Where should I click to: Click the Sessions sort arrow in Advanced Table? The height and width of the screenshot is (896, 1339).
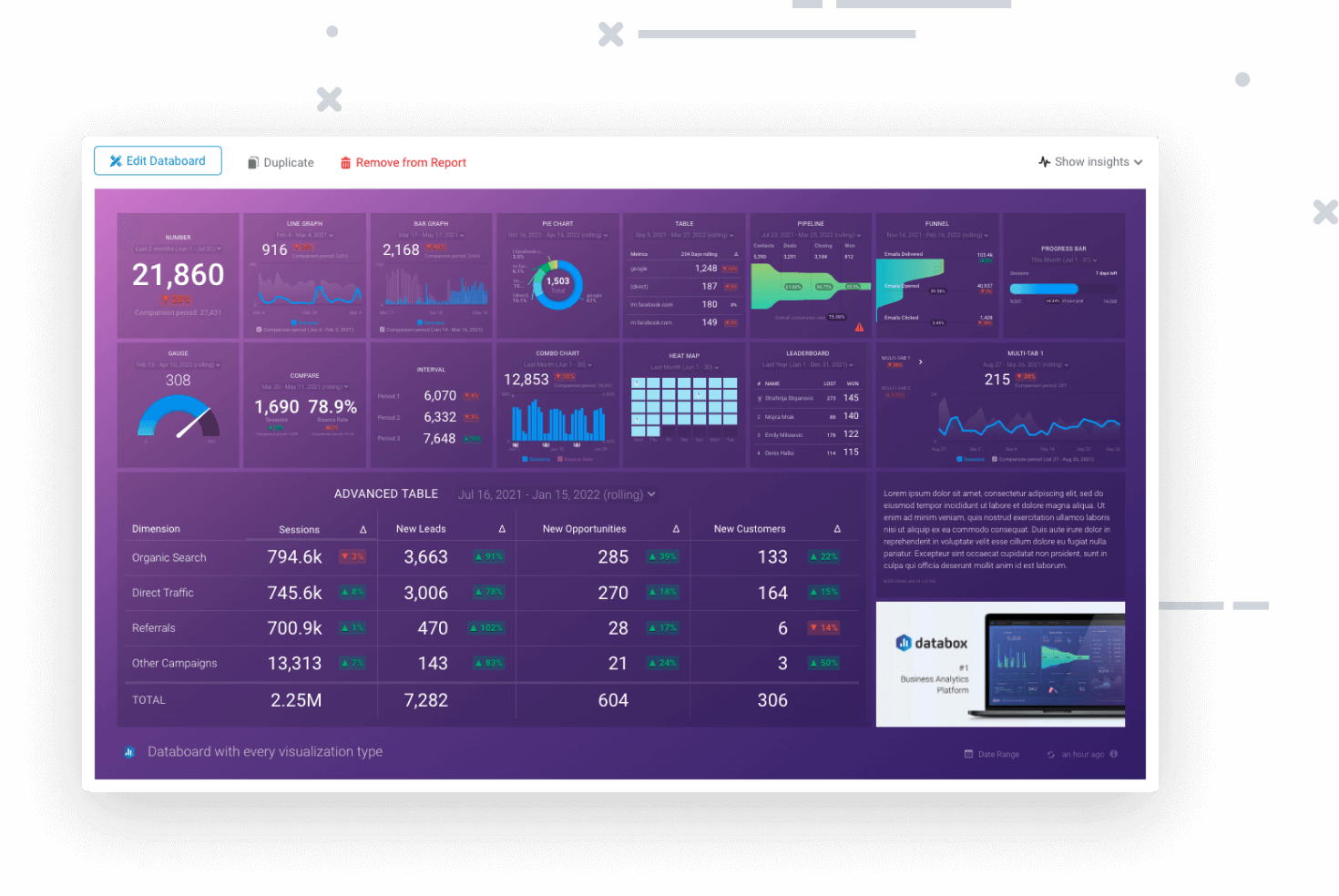(x=363, y=528)
